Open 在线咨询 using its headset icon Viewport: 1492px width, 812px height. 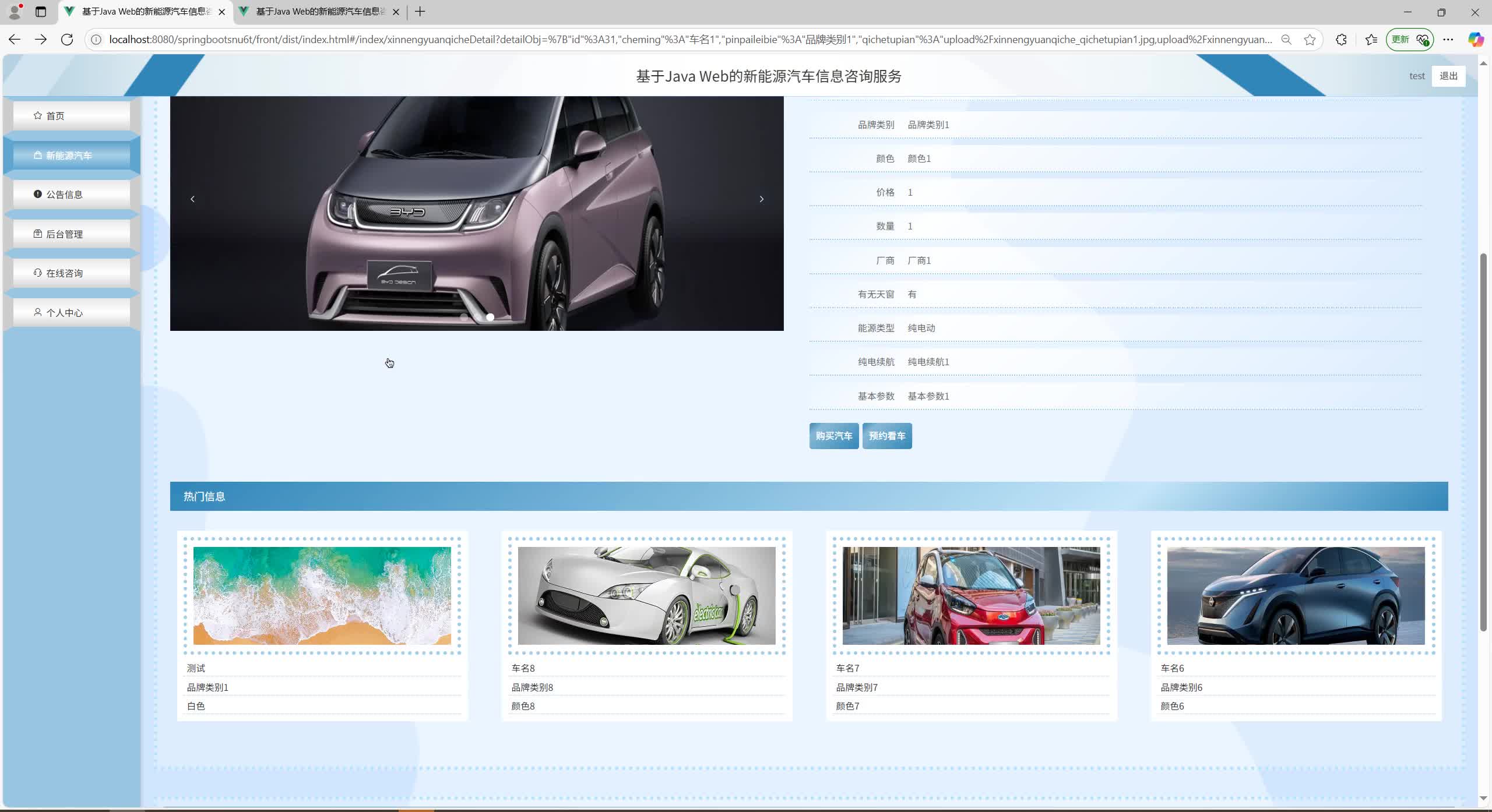click(x=37, y=273)
